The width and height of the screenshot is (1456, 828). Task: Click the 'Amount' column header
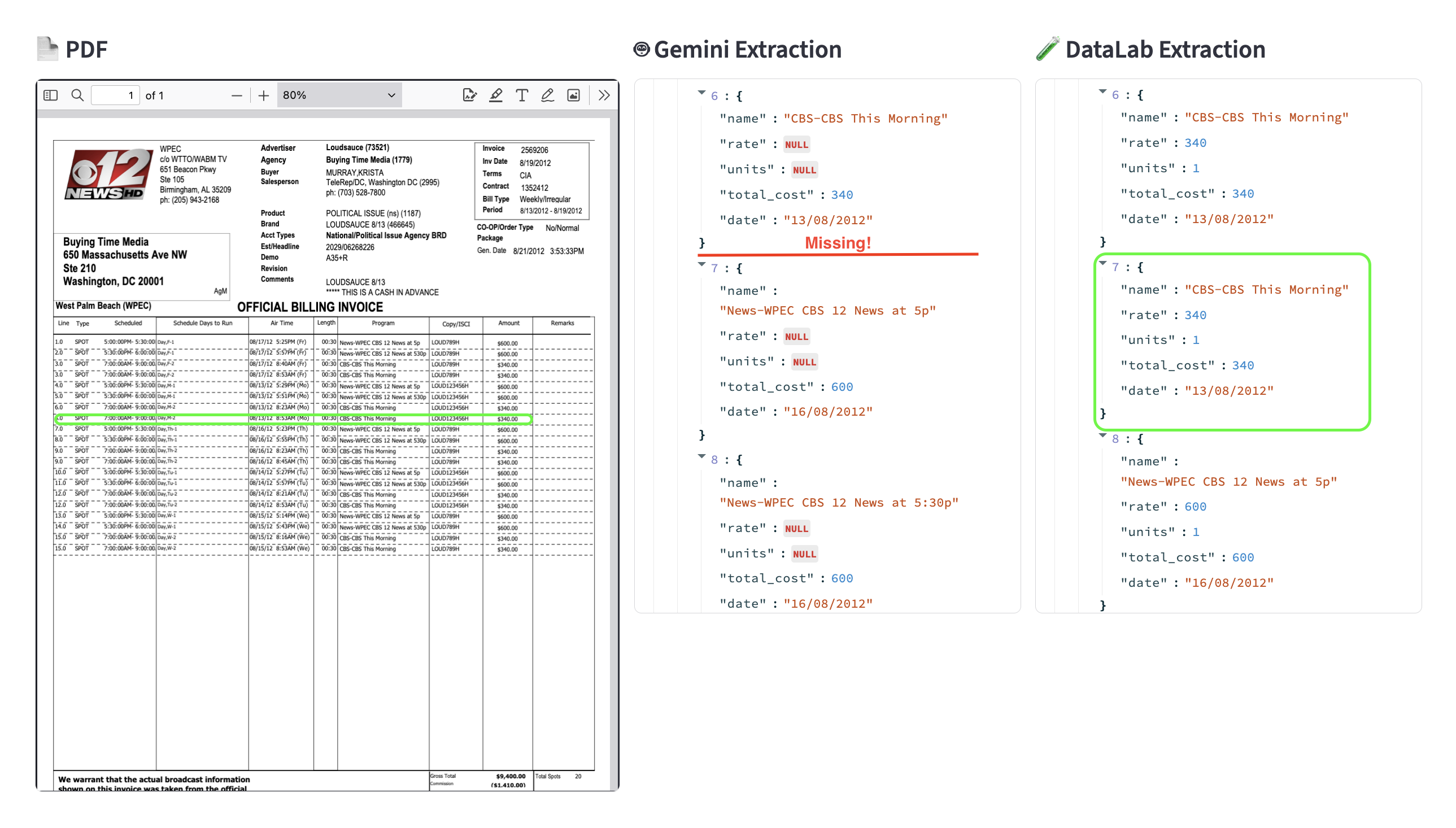tap(508, 323)
